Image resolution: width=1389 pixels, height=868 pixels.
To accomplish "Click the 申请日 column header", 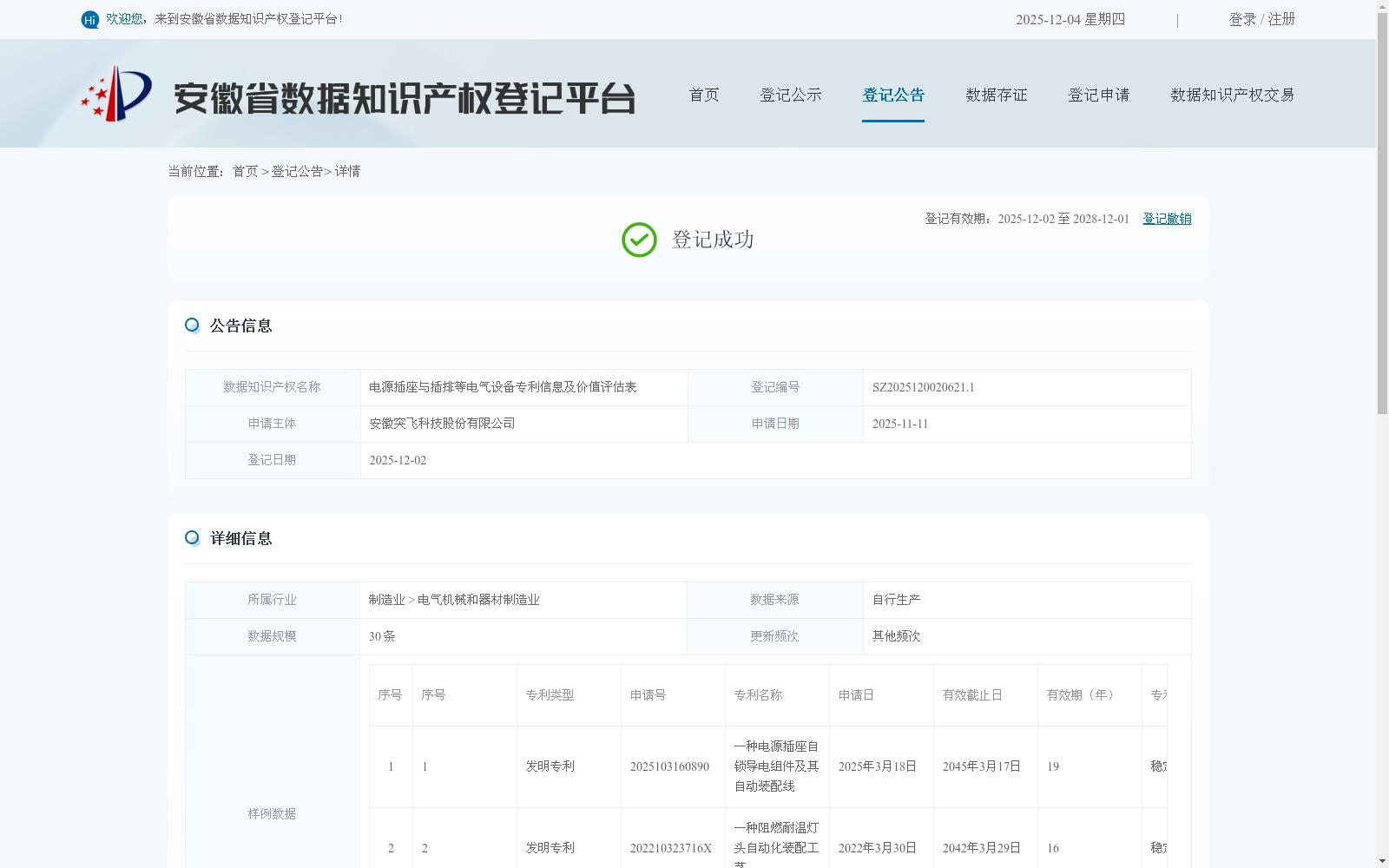I will click(856, 695).
